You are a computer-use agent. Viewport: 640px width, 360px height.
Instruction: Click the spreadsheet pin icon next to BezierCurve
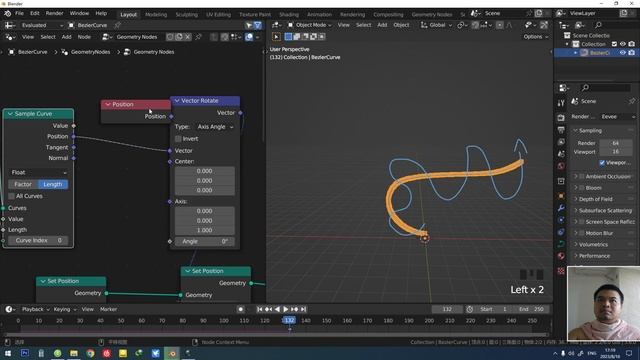coord(118,25)
